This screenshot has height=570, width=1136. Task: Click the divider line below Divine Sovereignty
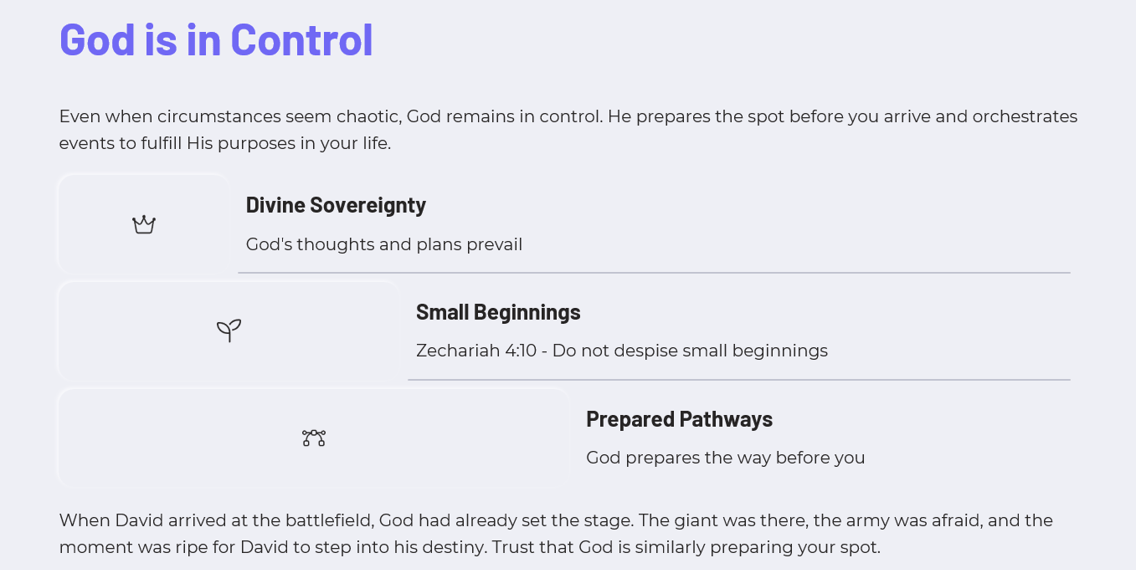654,273
